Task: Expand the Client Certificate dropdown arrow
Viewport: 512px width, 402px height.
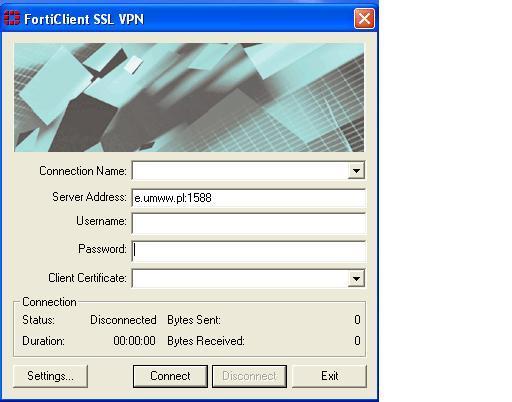Action: tap(356, 278)
